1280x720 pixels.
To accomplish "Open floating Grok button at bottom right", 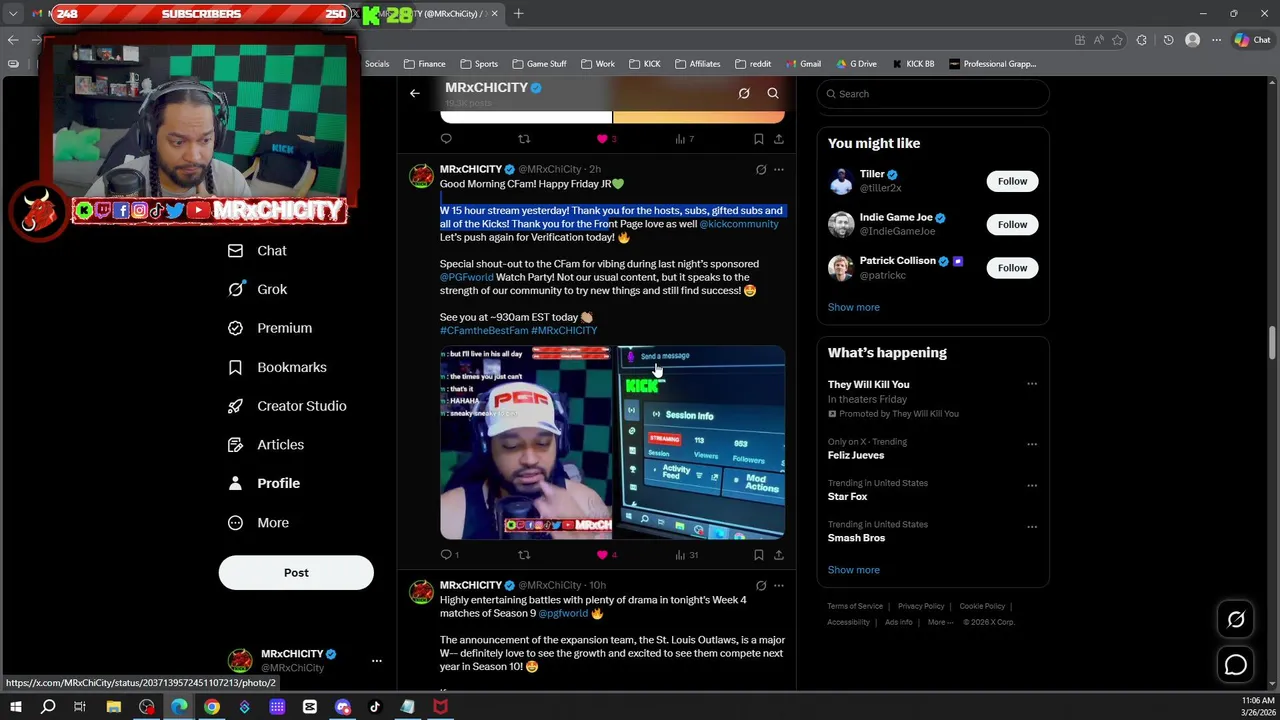I will tap(1236, 620).
